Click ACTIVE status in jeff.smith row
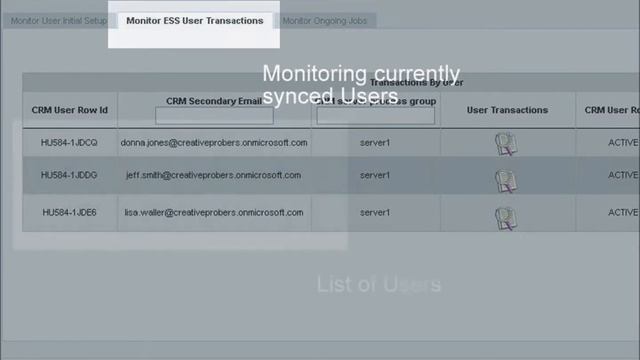 pos(623,176)
